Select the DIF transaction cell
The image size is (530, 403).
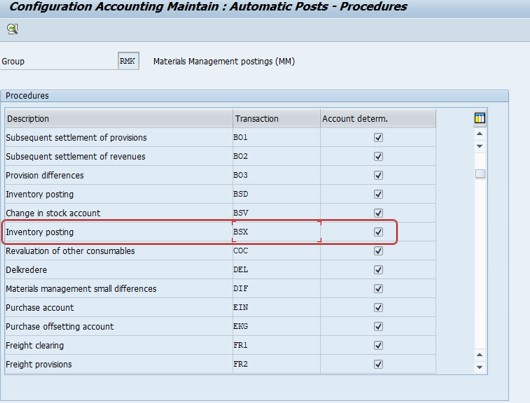[276, 288]
